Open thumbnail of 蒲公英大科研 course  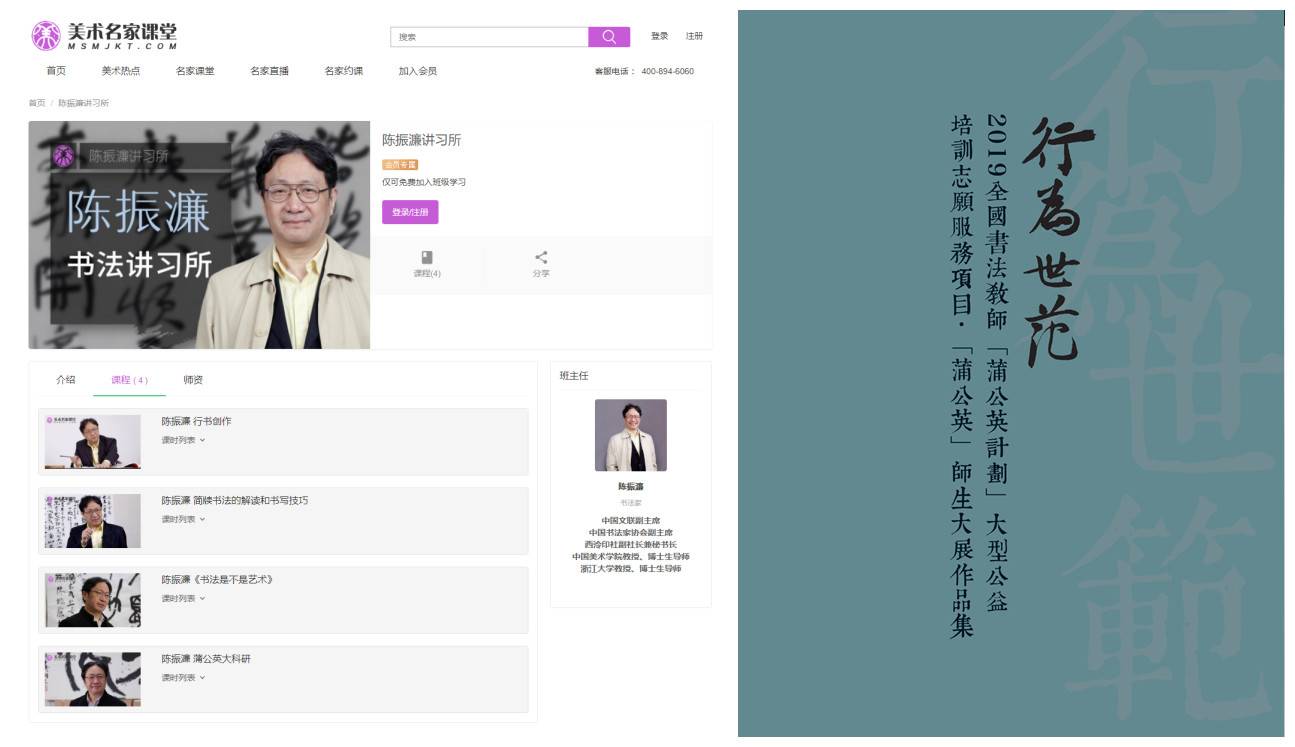(93, 679)
